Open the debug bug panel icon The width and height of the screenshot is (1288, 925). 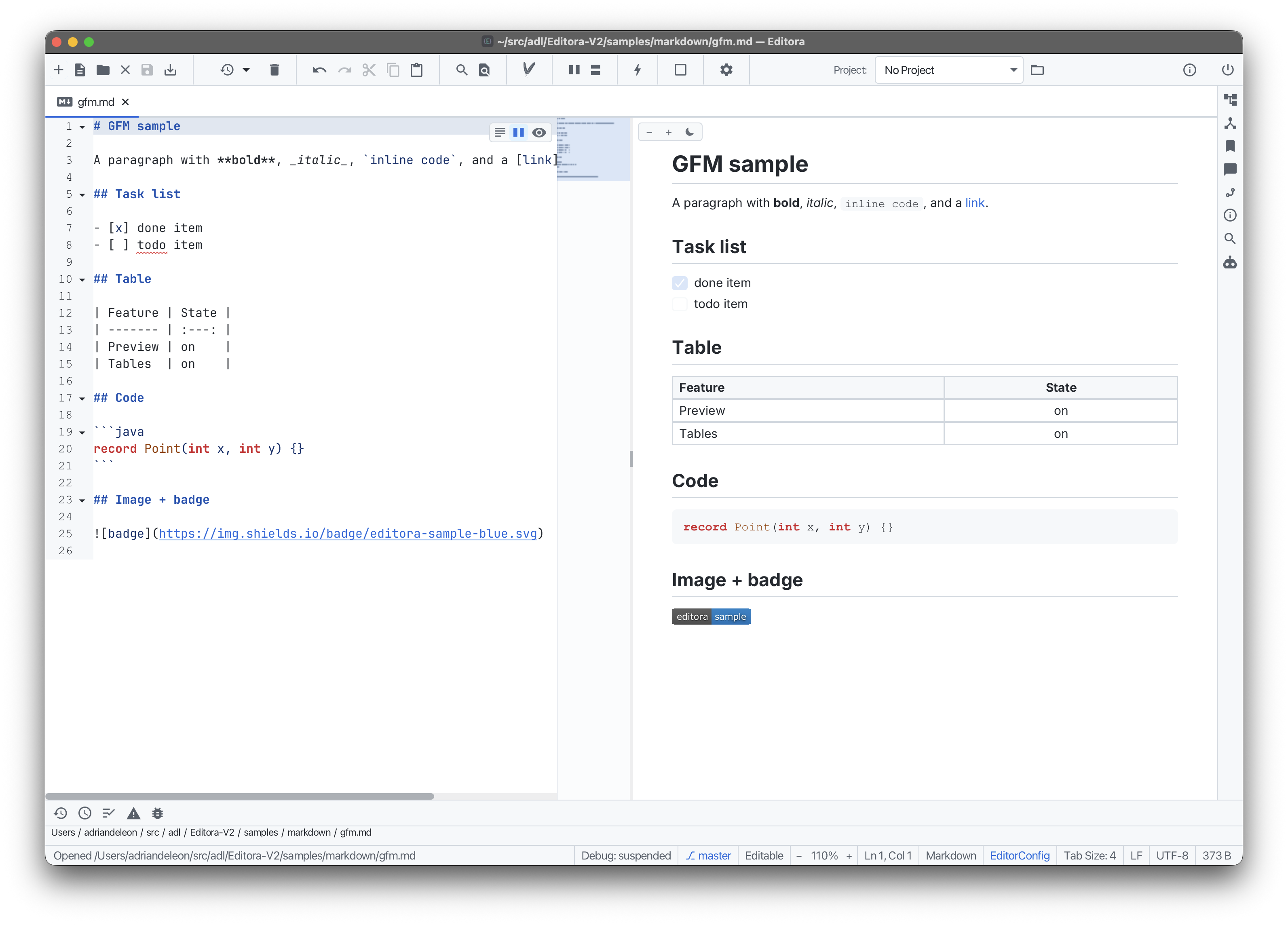click(157, 813)
